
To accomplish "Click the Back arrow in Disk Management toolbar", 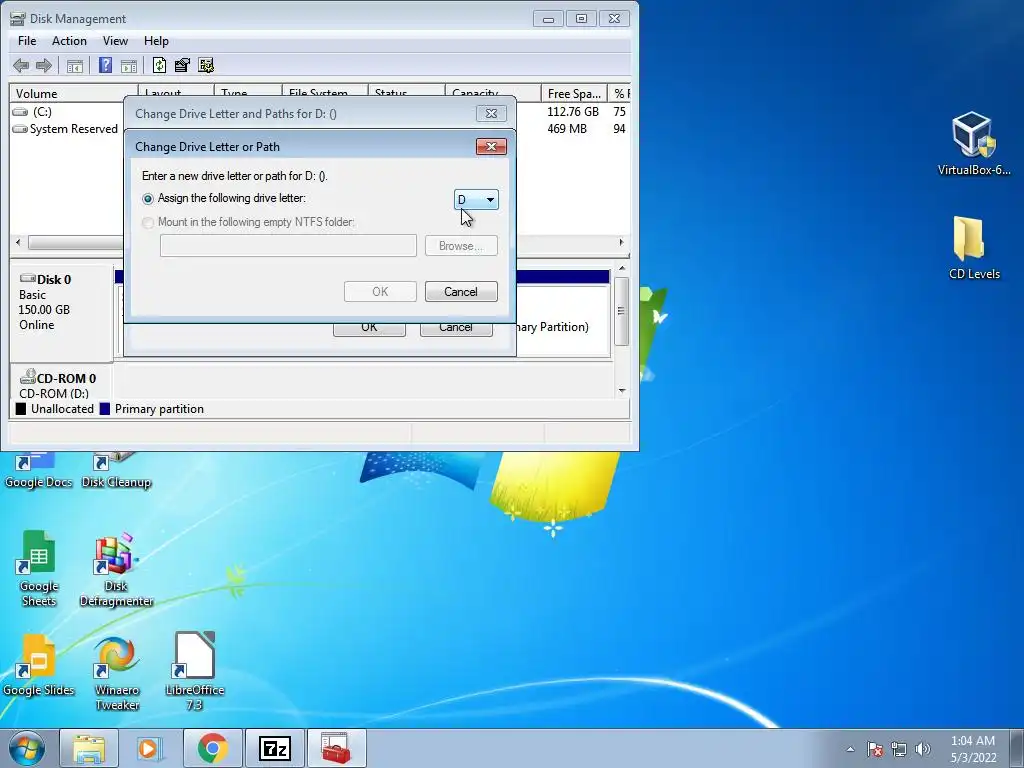I will coord(21,65).
